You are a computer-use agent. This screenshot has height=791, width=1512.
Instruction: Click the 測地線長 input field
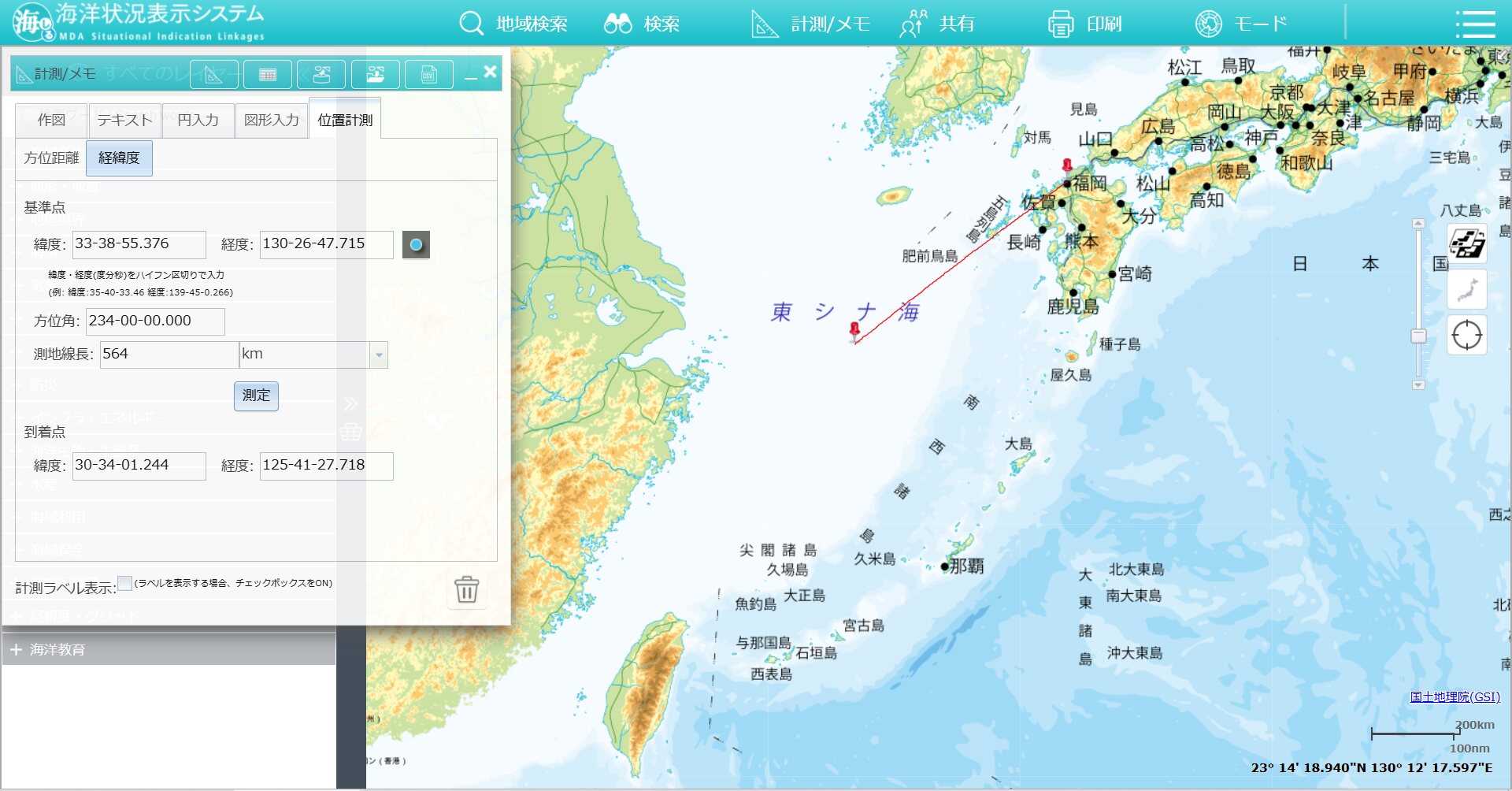click(169, 355)
